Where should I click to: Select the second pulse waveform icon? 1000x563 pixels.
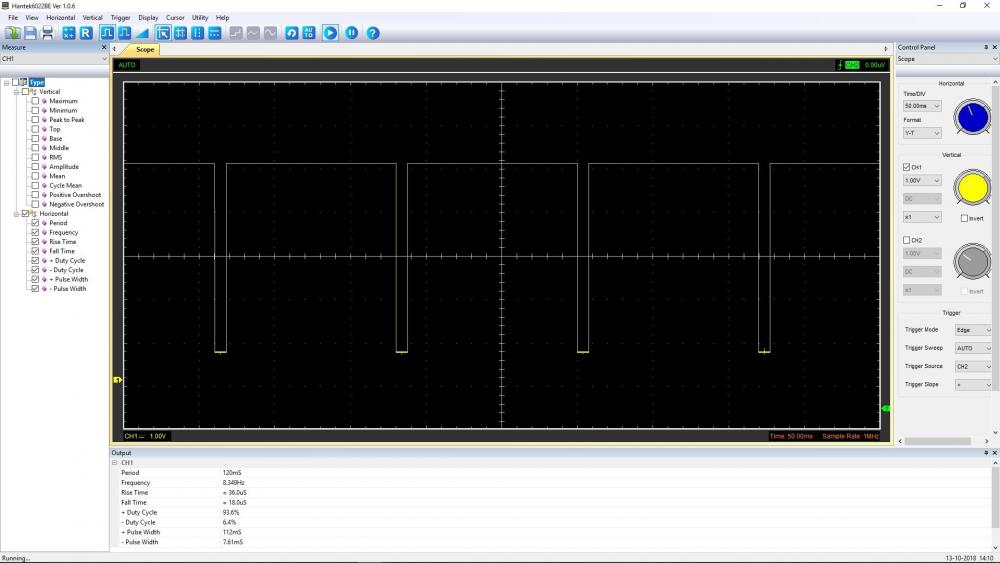click(x=124, y=33)
